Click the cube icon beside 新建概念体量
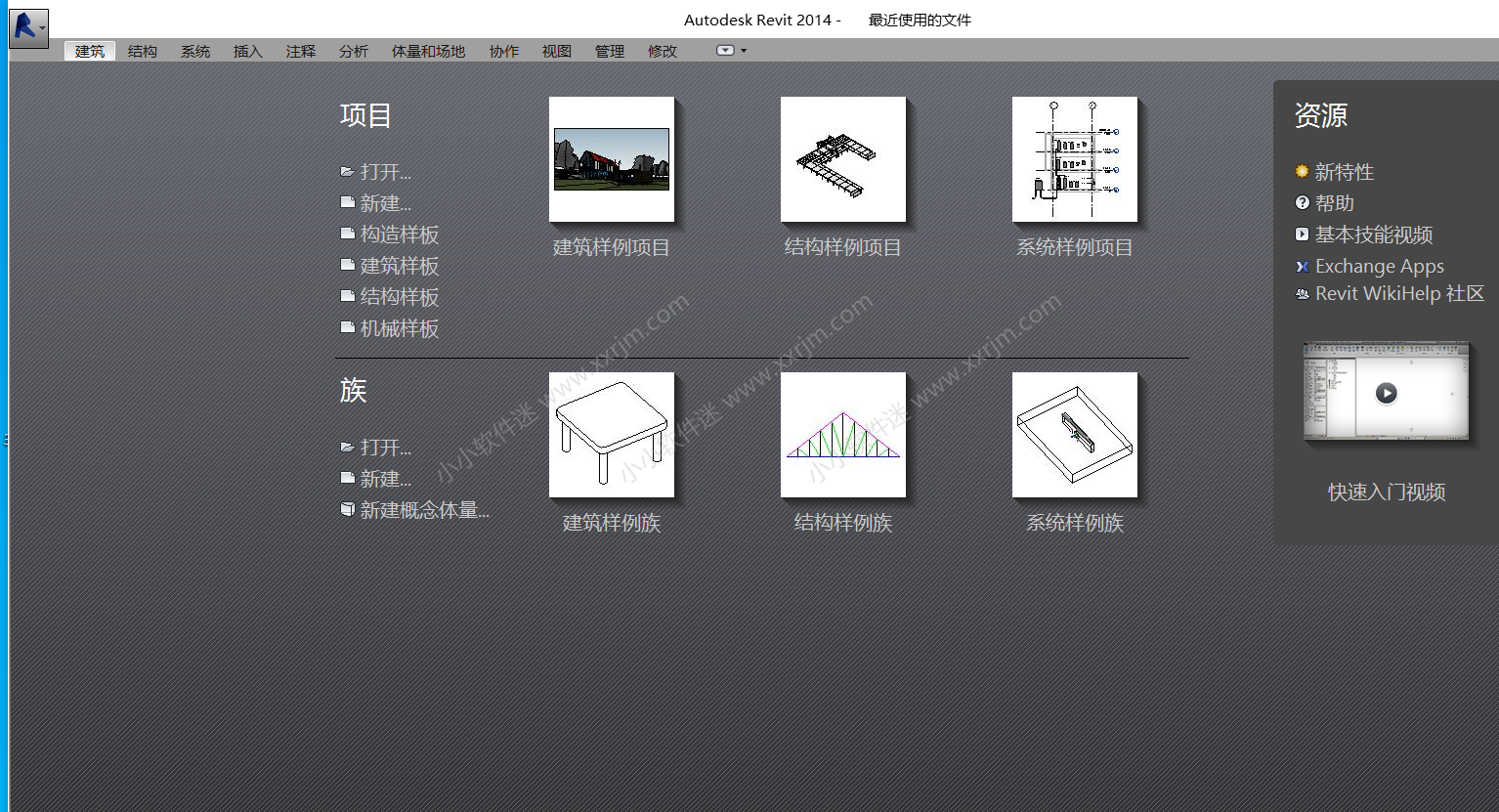The width and height of the screenshot is (1499, 812). pos(347,509)
